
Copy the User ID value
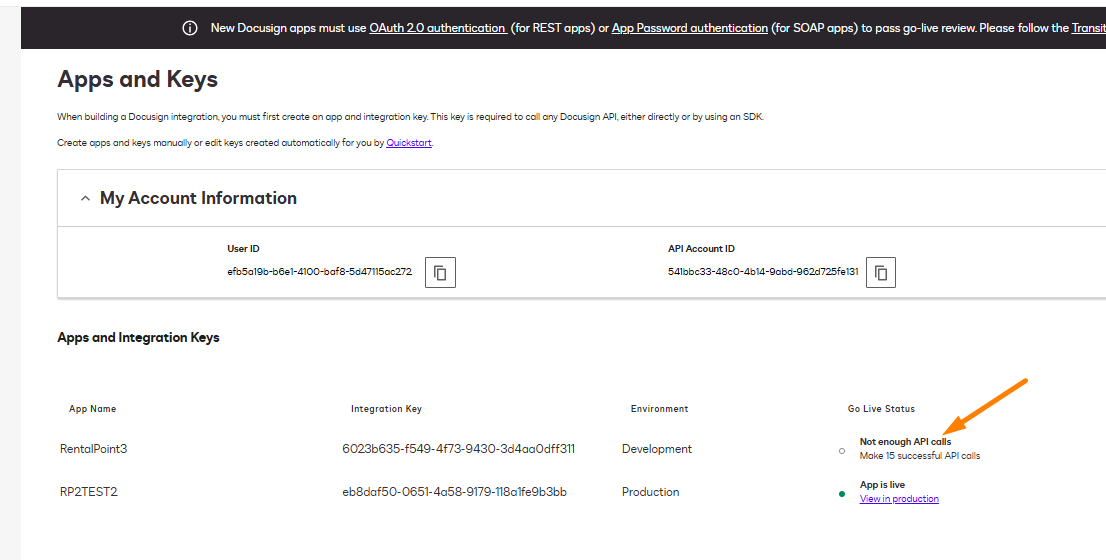pyautogui.click(x=440, y=272)
